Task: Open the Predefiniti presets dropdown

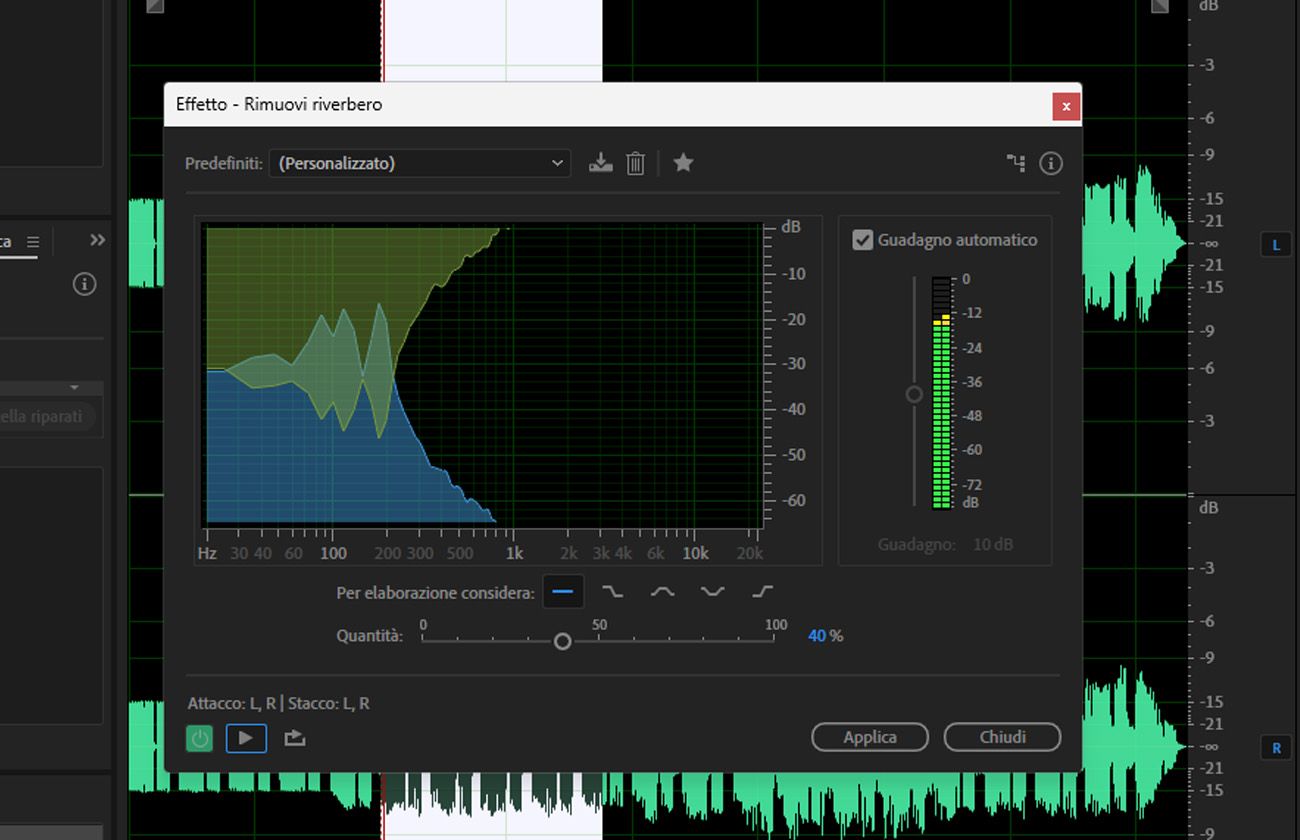Action: pos(420,163)
